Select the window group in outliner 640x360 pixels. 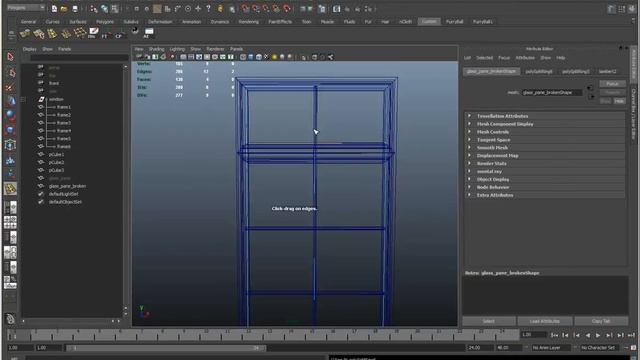56,99
